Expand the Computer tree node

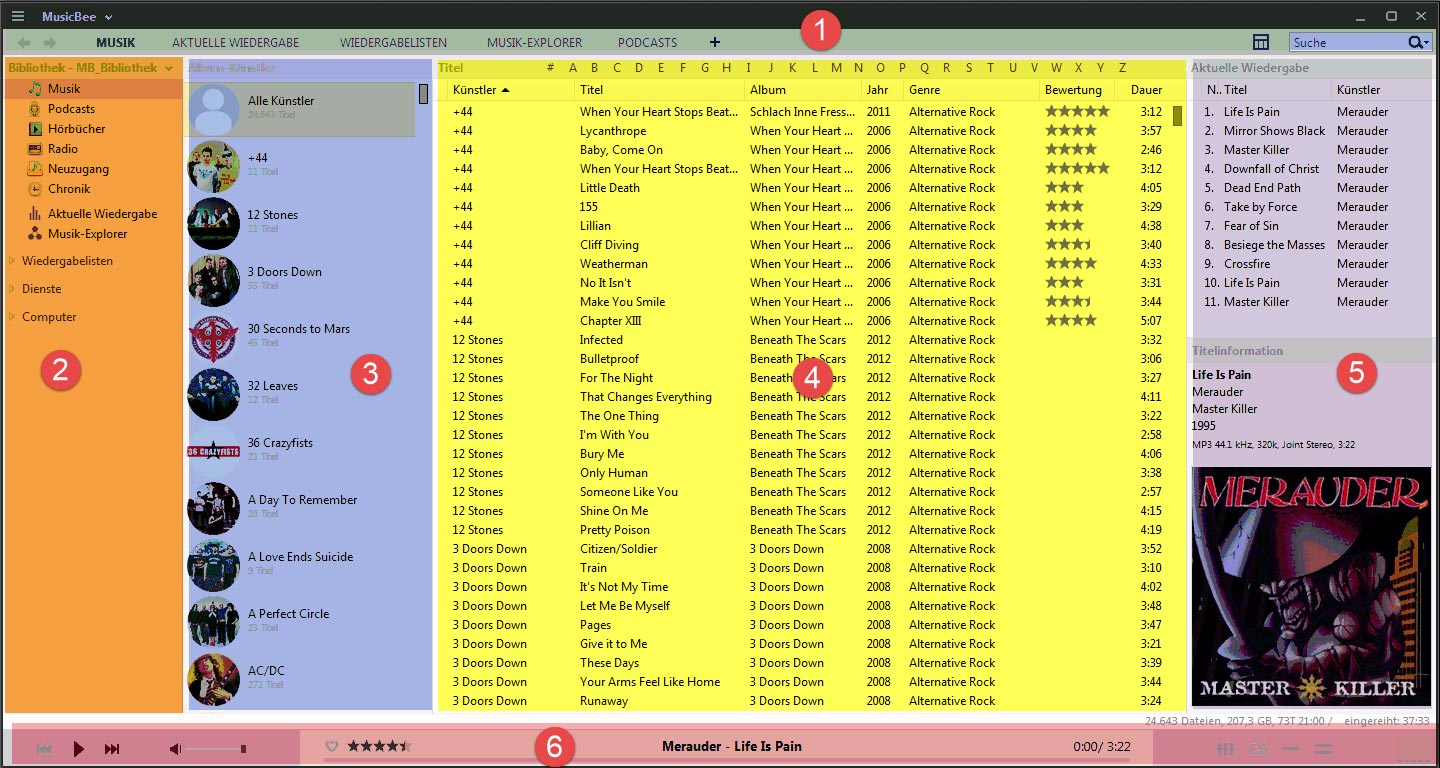click(x=13, y=317)
